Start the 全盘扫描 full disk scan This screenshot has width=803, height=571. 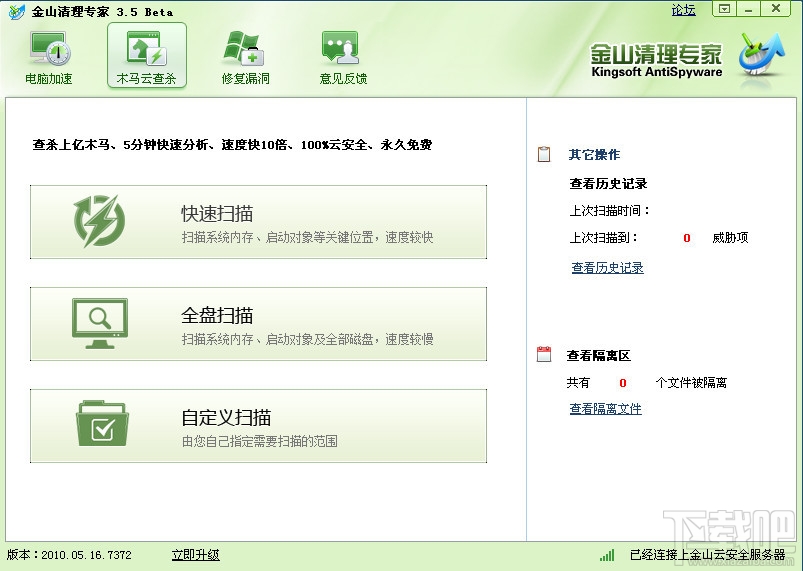point(258,324)
